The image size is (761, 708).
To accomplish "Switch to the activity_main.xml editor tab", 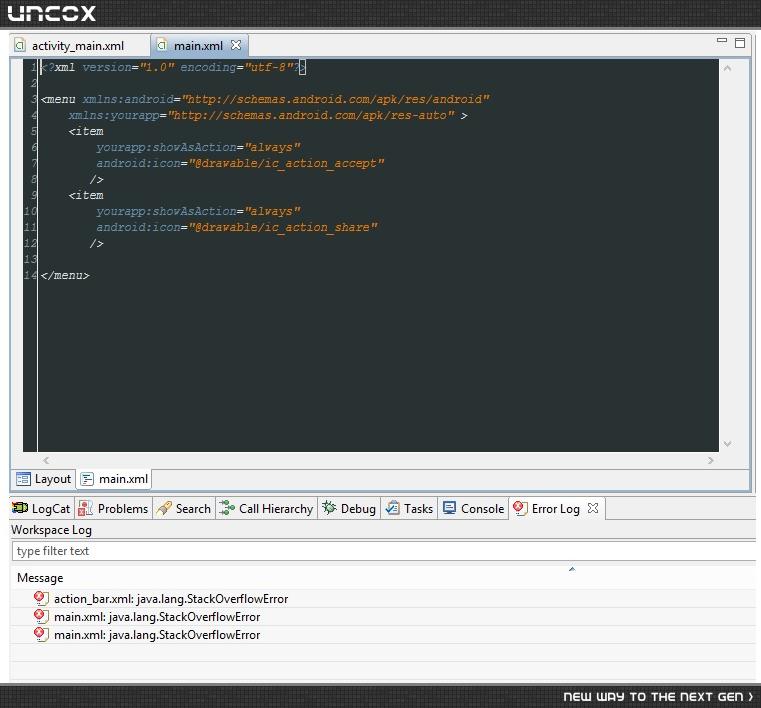I will (78, 46).
